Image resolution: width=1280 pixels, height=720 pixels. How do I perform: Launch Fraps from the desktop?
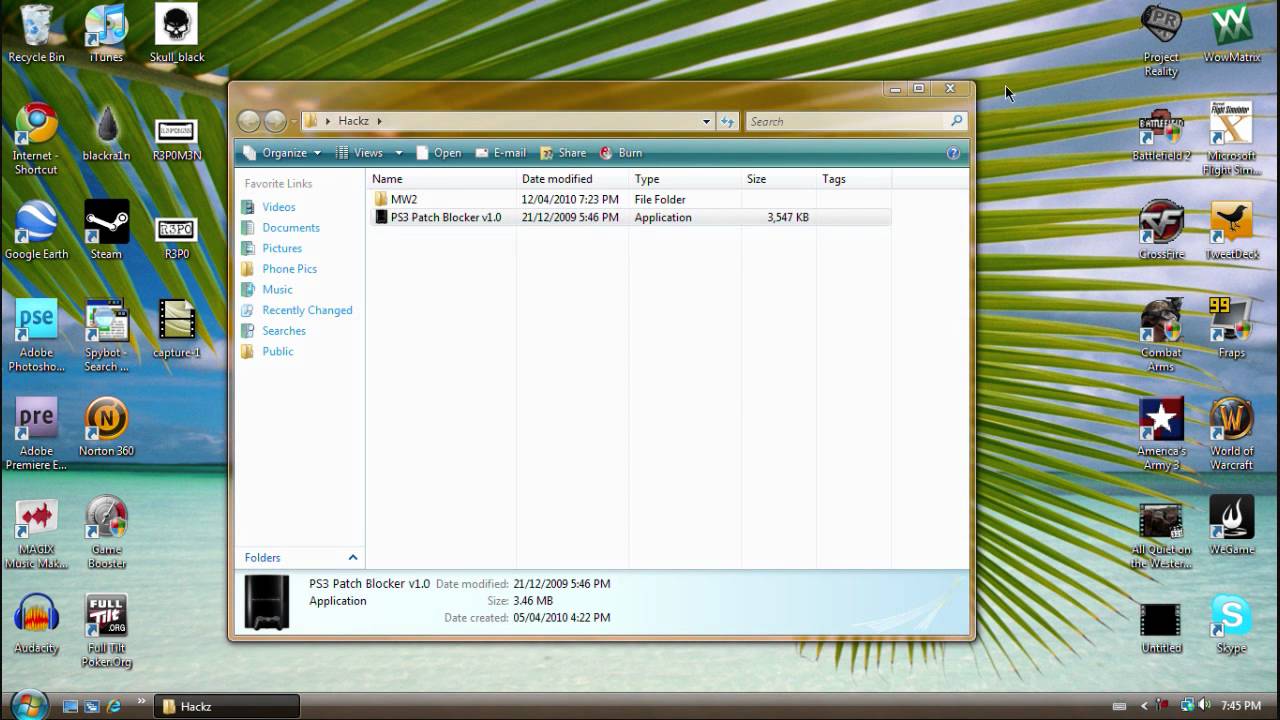click(x=1231, y=329)
